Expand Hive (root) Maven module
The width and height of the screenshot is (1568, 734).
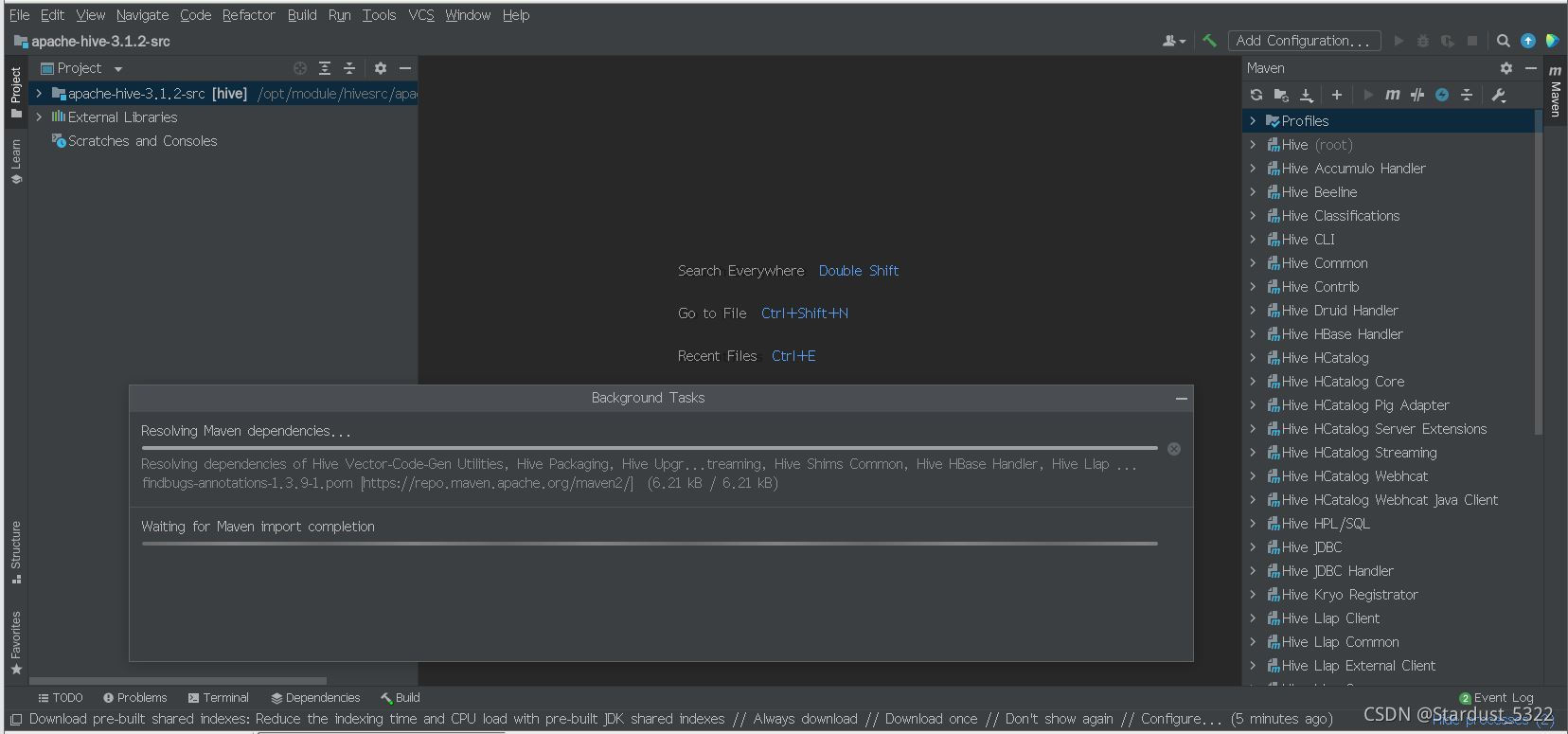(1253, 145)
